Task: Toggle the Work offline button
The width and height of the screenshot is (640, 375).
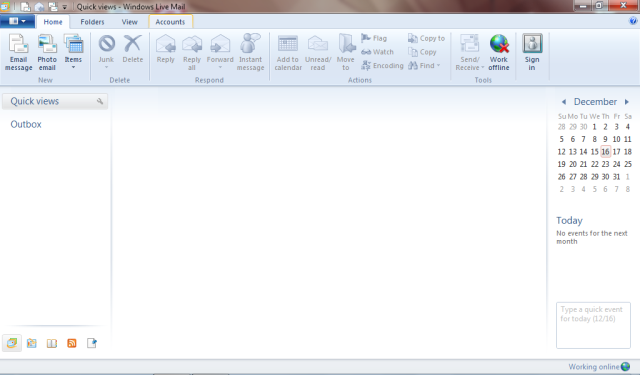Action: (x=499, y=53)
